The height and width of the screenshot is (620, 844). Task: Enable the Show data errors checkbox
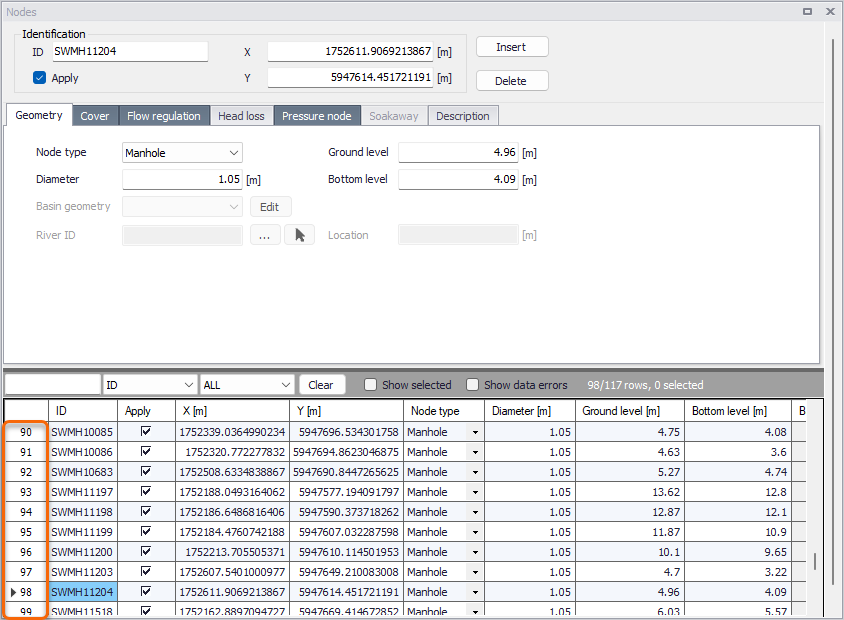(472, 385)
